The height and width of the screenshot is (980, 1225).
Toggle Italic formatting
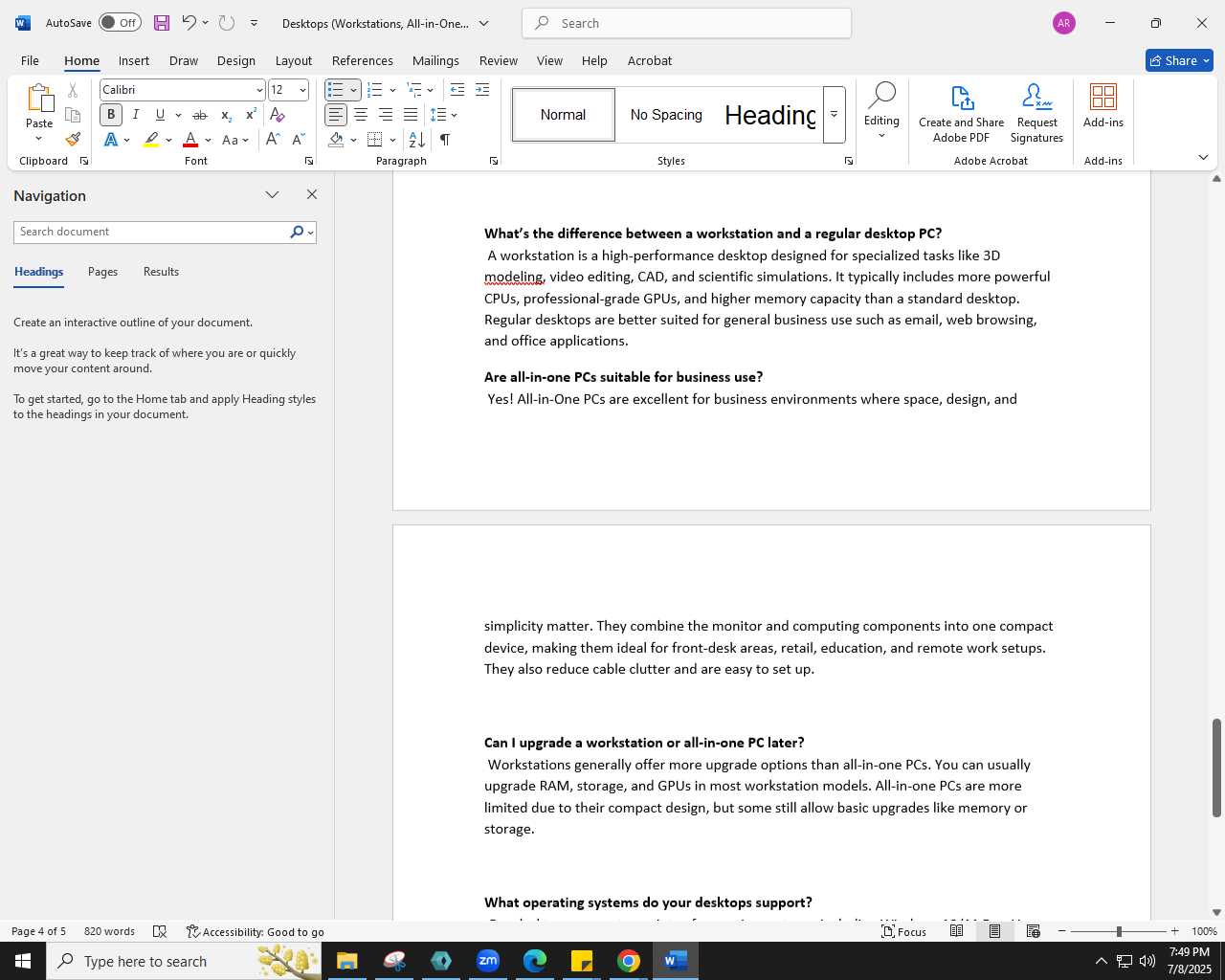pos(136,115)
